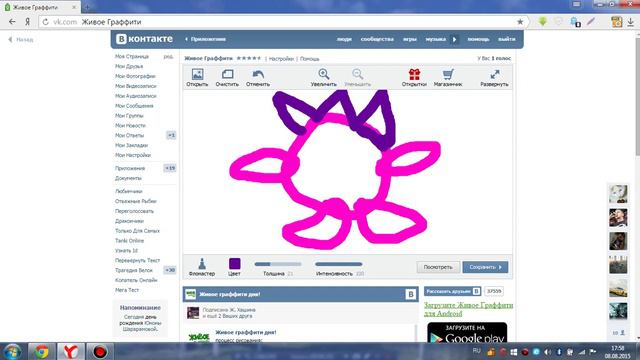Click the +19 counter beside Приложения
Viewport: 640px width, 360px height.
point(170,168)
